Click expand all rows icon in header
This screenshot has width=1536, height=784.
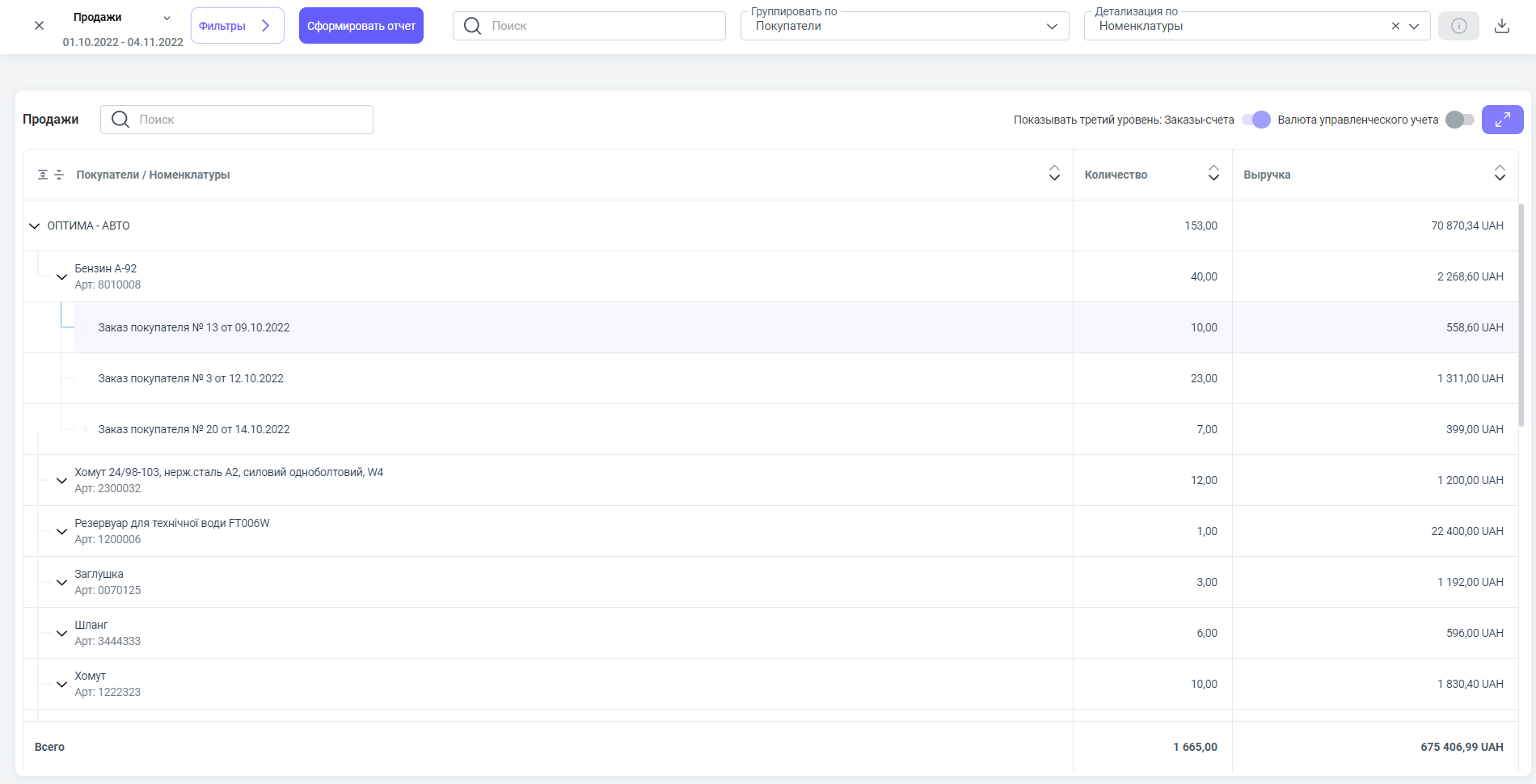click(x=43, y=175)
